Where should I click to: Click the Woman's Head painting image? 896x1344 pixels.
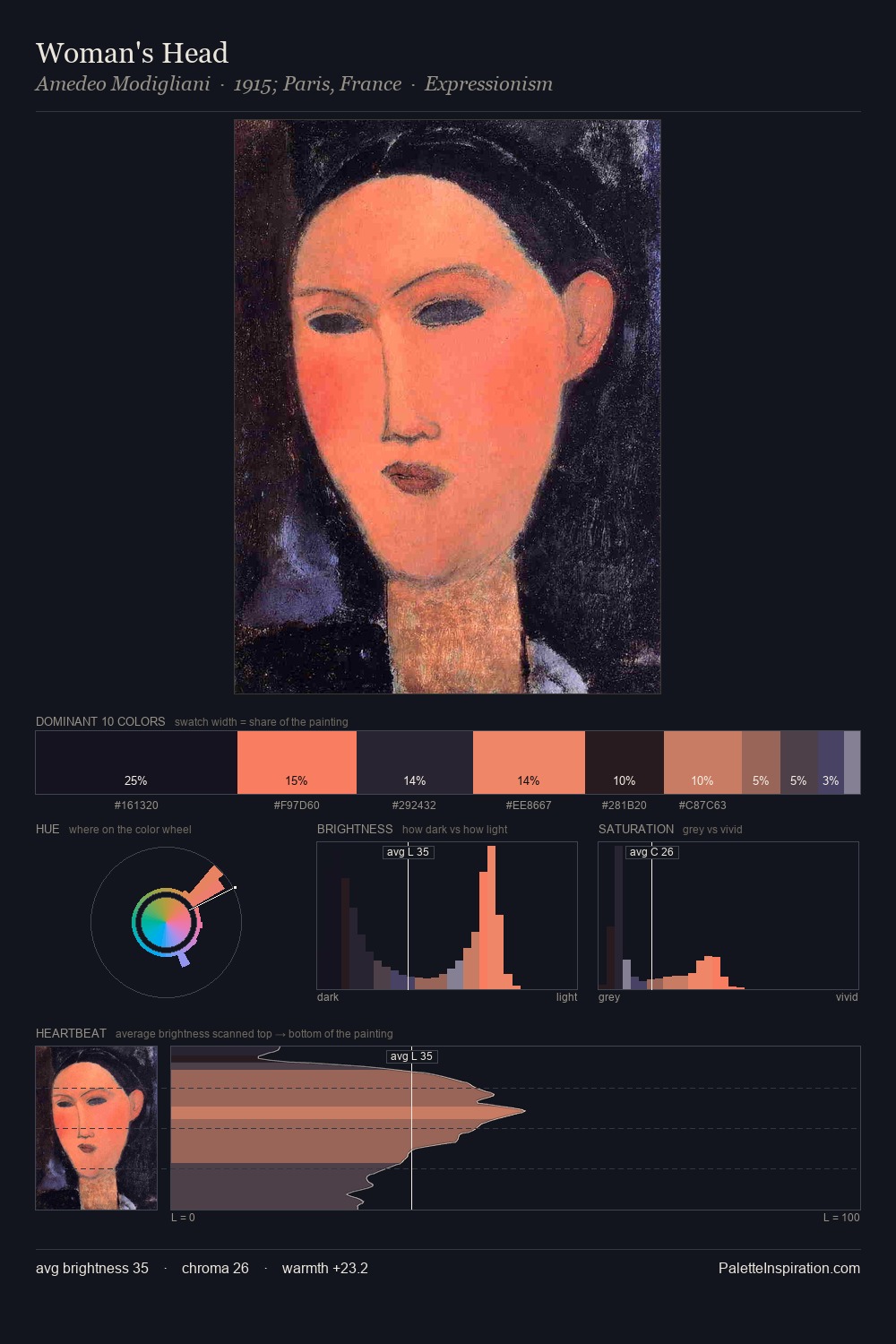447,407
